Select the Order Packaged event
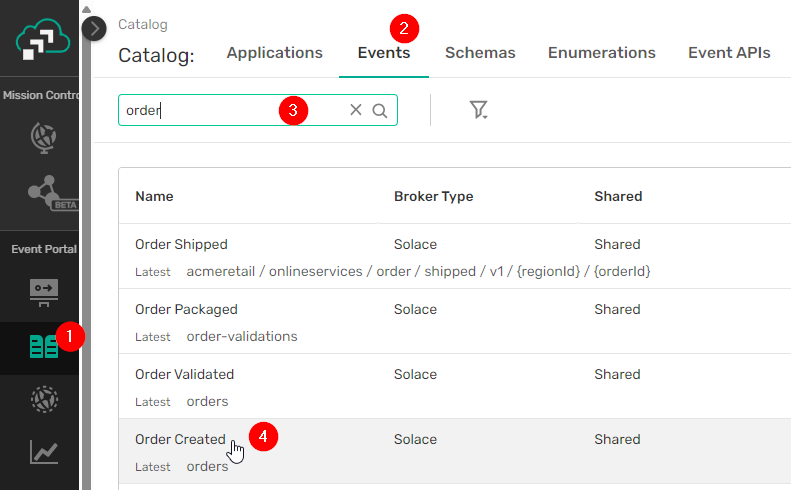 click(x=186, y=309)
